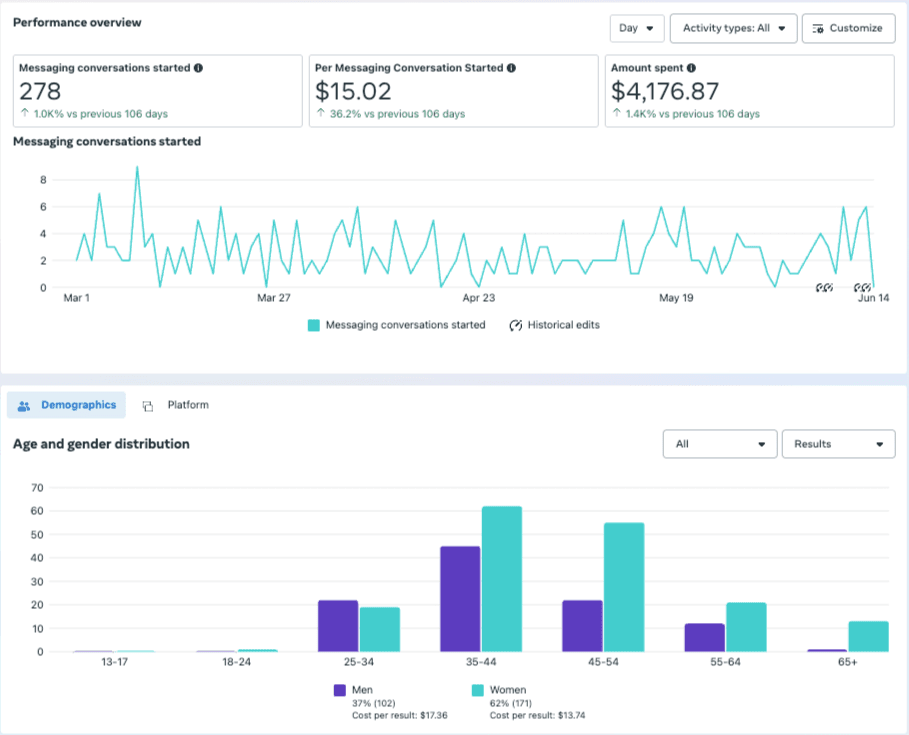This screenshot has height=735, width=909.
Task: Click the Women bar for 35-44
Action: 502,579
